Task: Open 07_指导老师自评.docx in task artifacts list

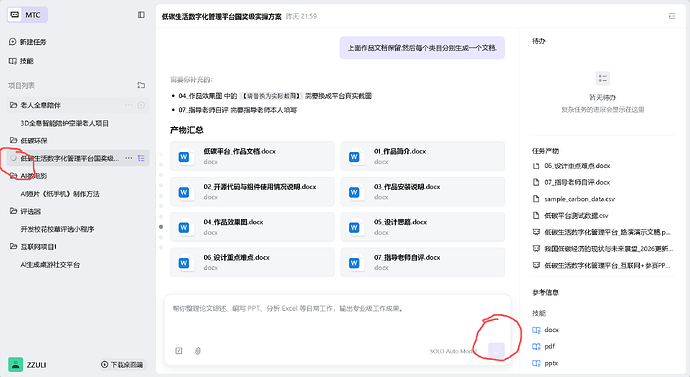Action: pyautogui.click(x=577, y=182)
